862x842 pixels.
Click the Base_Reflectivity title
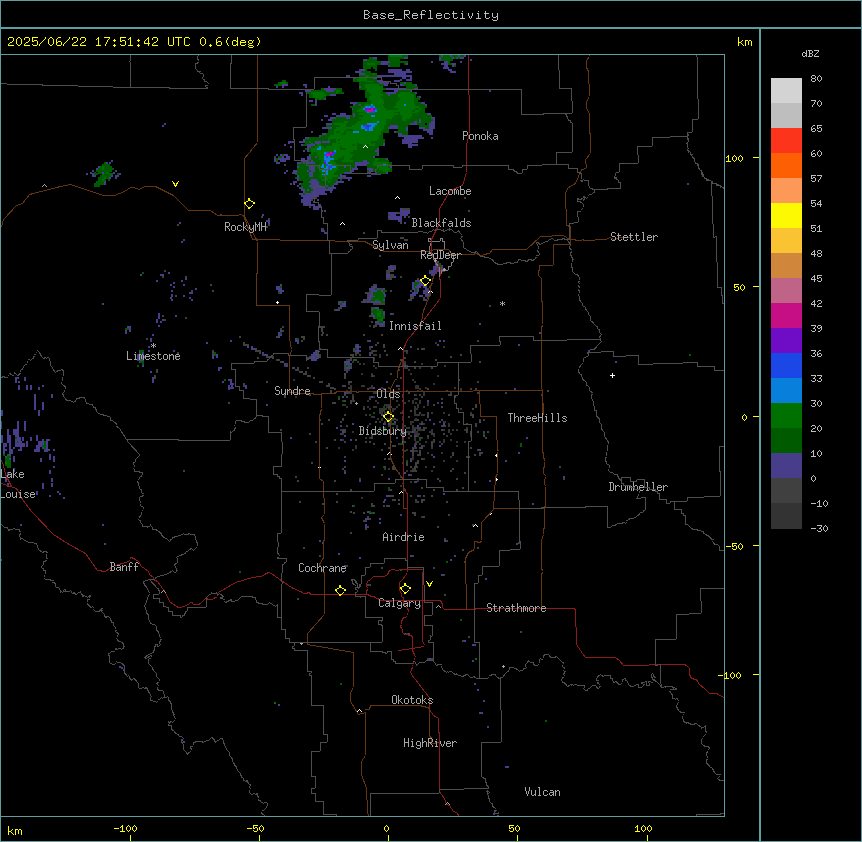[431, 15]
